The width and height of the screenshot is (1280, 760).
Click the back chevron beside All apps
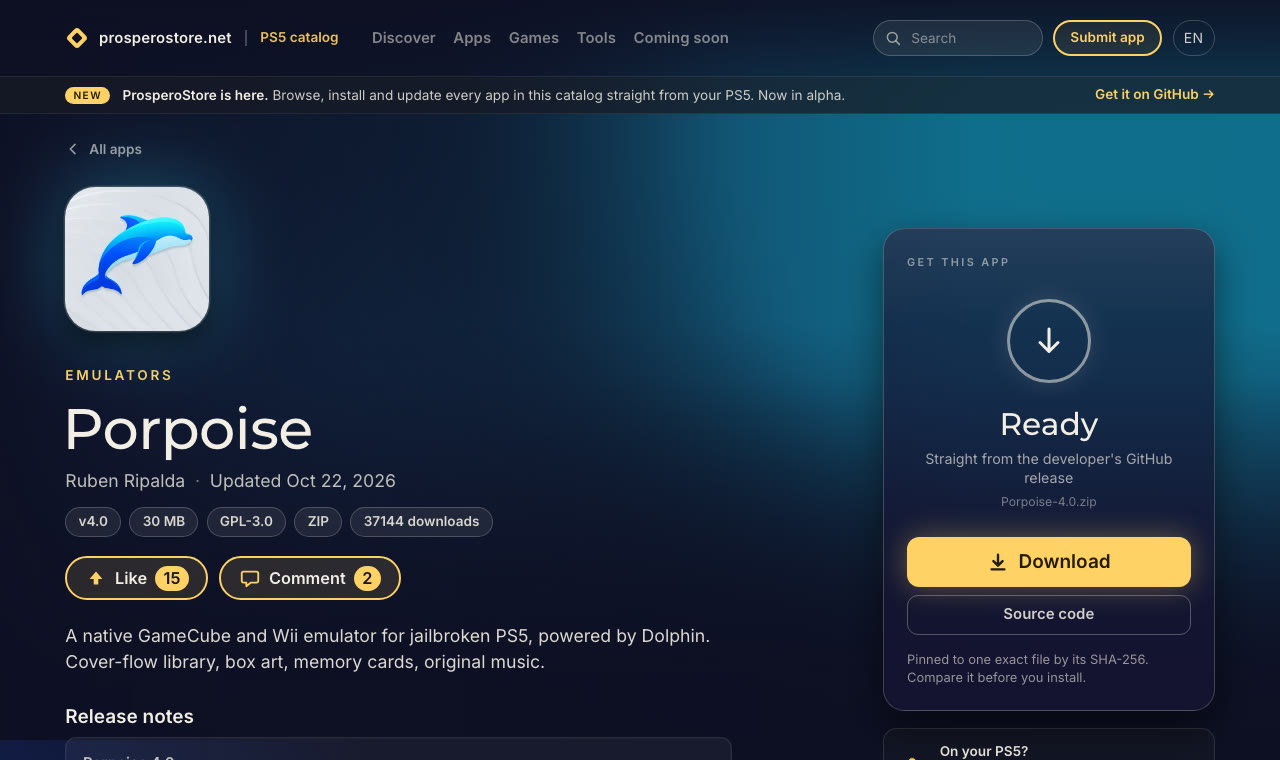tap(72, 149)
